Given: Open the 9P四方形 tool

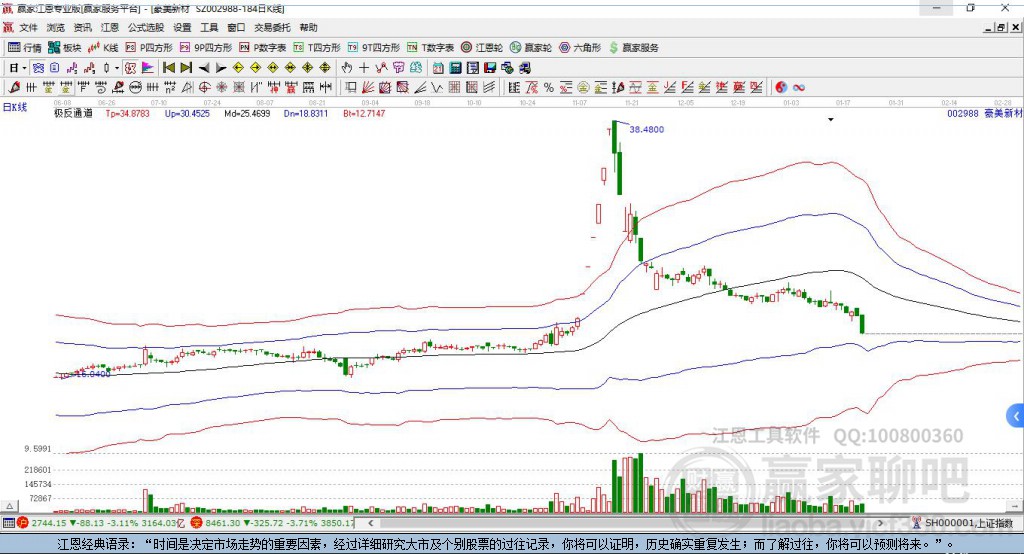Looking at the screenshot, I should (x=206, y=48).
